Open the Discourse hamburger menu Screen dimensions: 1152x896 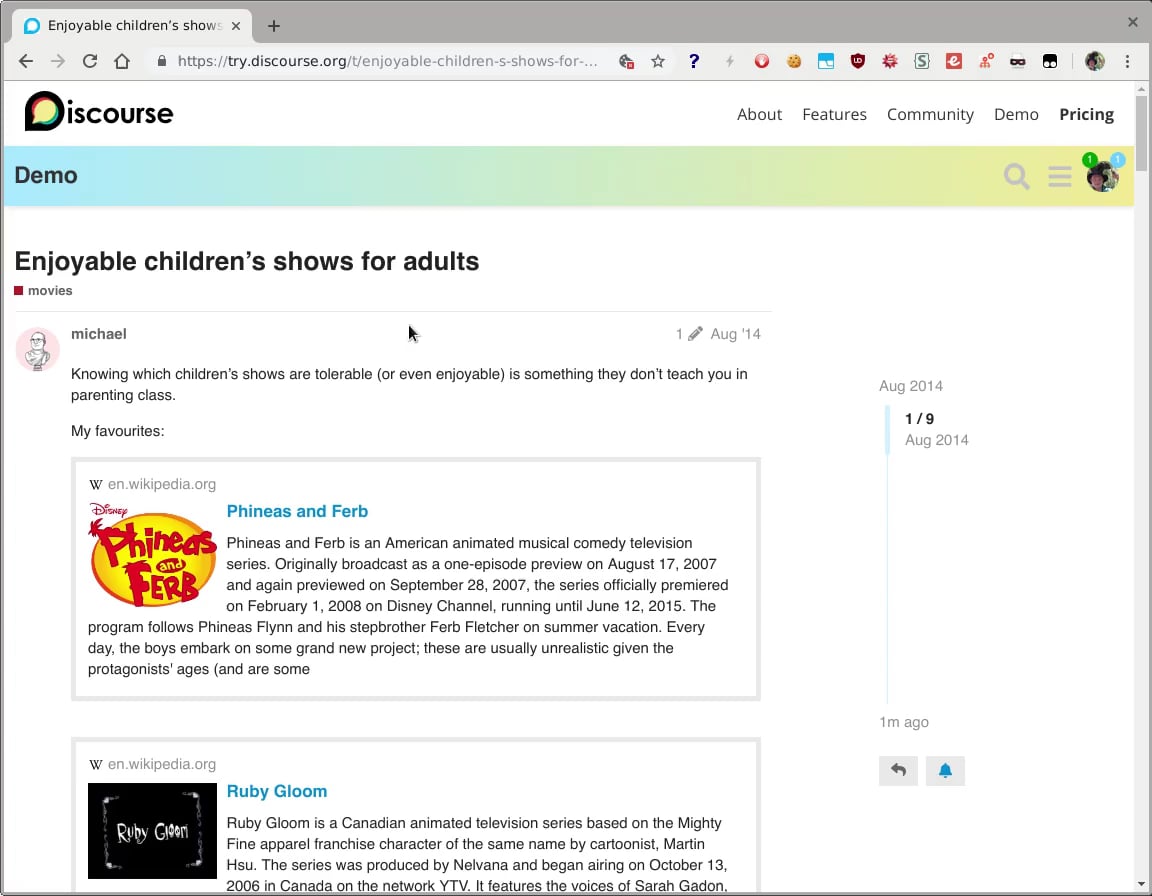pyautogui.click(x=1059, y=176)
